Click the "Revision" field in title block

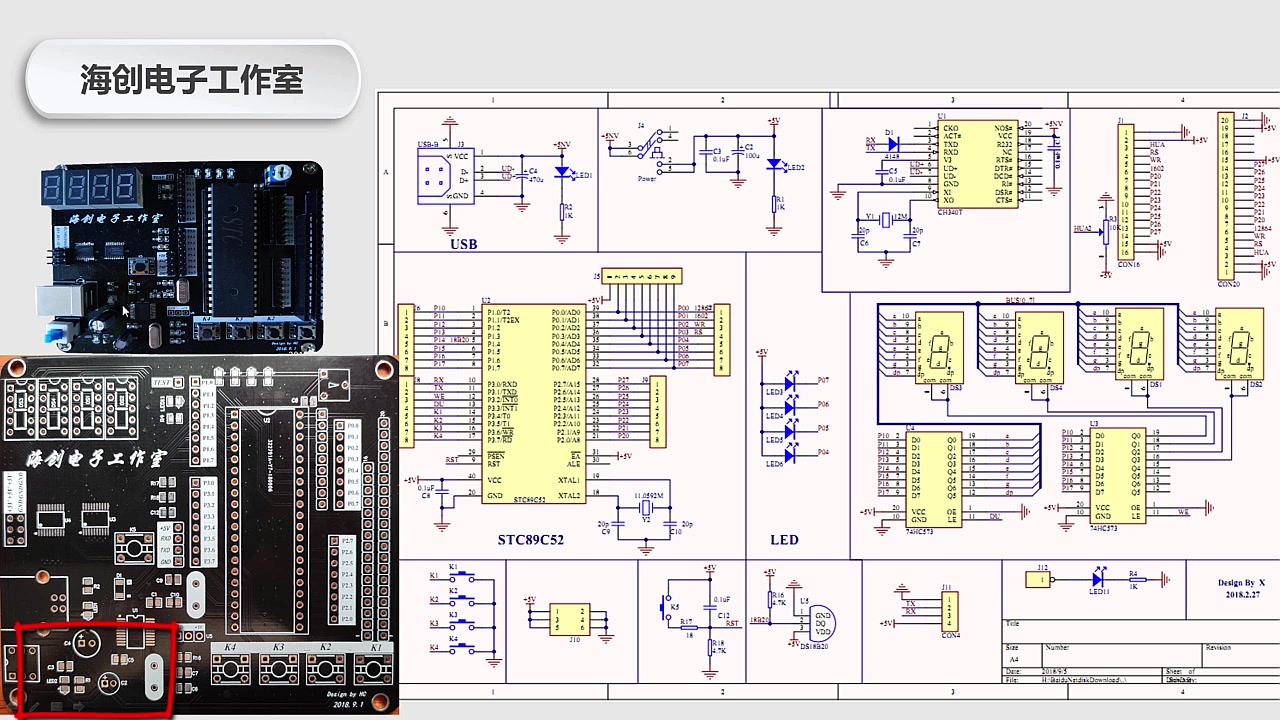[1220, 647]
